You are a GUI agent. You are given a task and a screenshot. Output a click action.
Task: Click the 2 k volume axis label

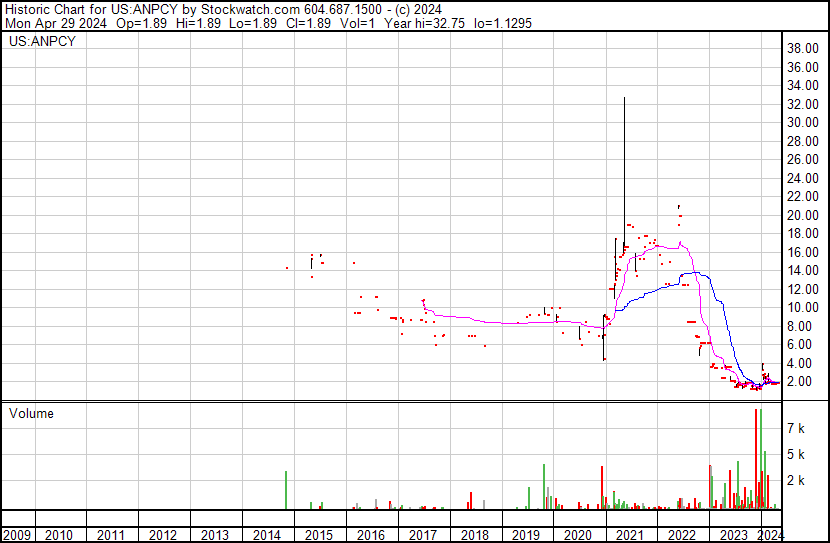pos(796,481)
